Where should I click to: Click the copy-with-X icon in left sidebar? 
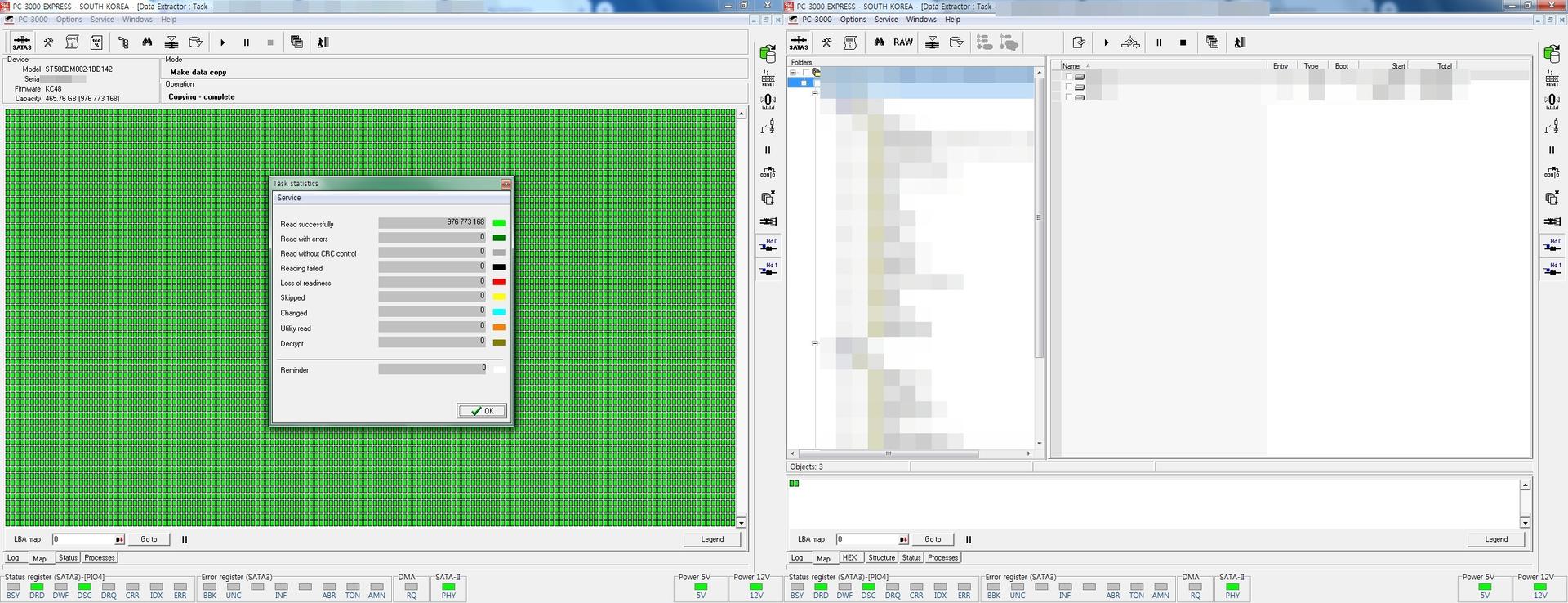768,198
